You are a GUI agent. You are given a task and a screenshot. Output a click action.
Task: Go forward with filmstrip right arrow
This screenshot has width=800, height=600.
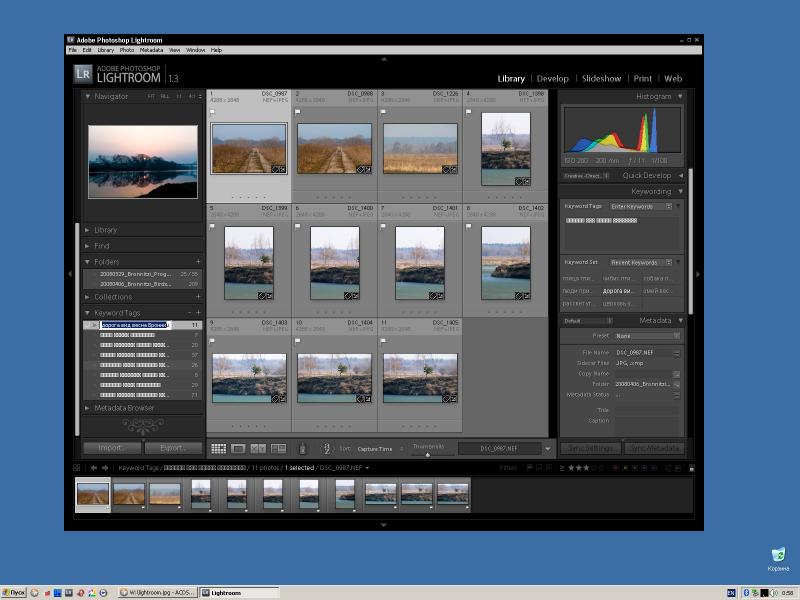pyautogui.click(x=105, y=468)
